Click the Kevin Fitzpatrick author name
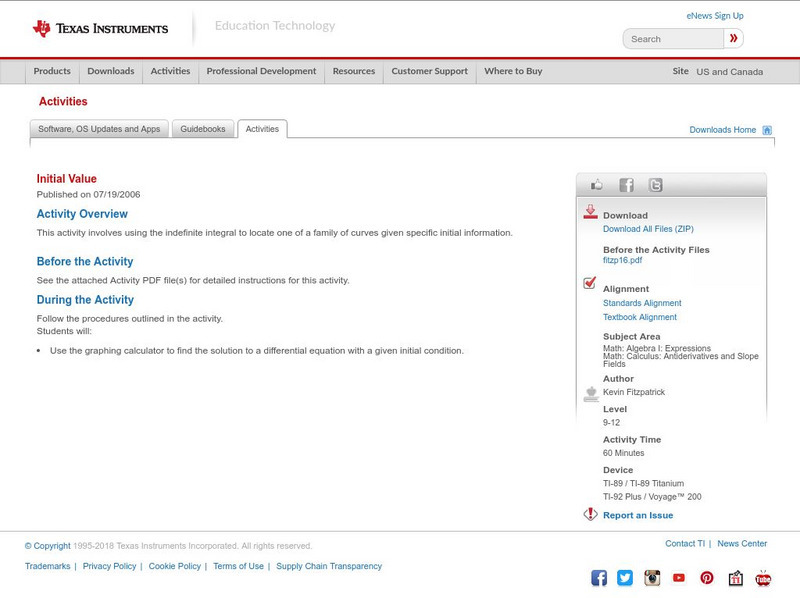The image size is (800, 598). tap(634, 392)
